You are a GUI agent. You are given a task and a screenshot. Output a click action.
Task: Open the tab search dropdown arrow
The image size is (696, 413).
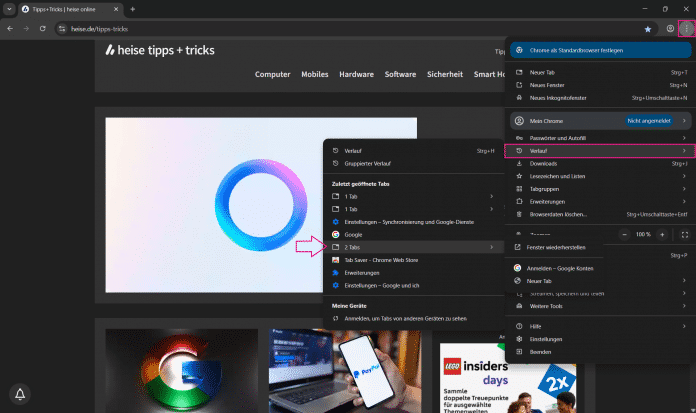tap(8, 9)
